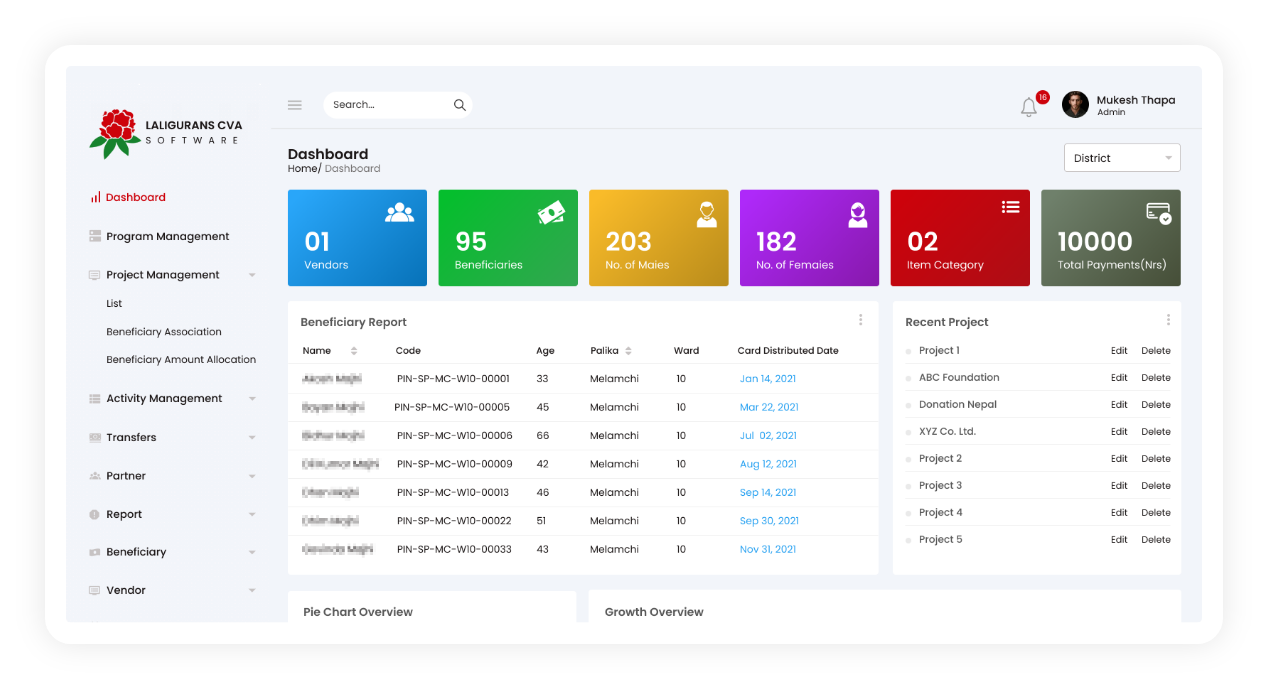Click Mukesh Thapa profile avatar

click(x=1075, y=105)
